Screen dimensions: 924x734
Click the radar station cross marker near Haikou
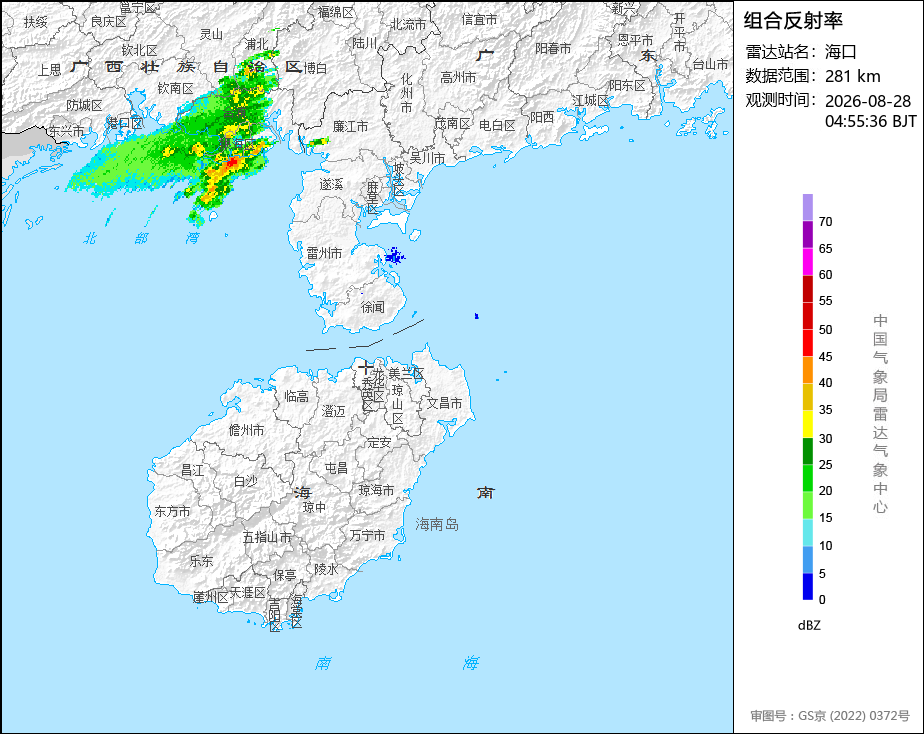365,368
